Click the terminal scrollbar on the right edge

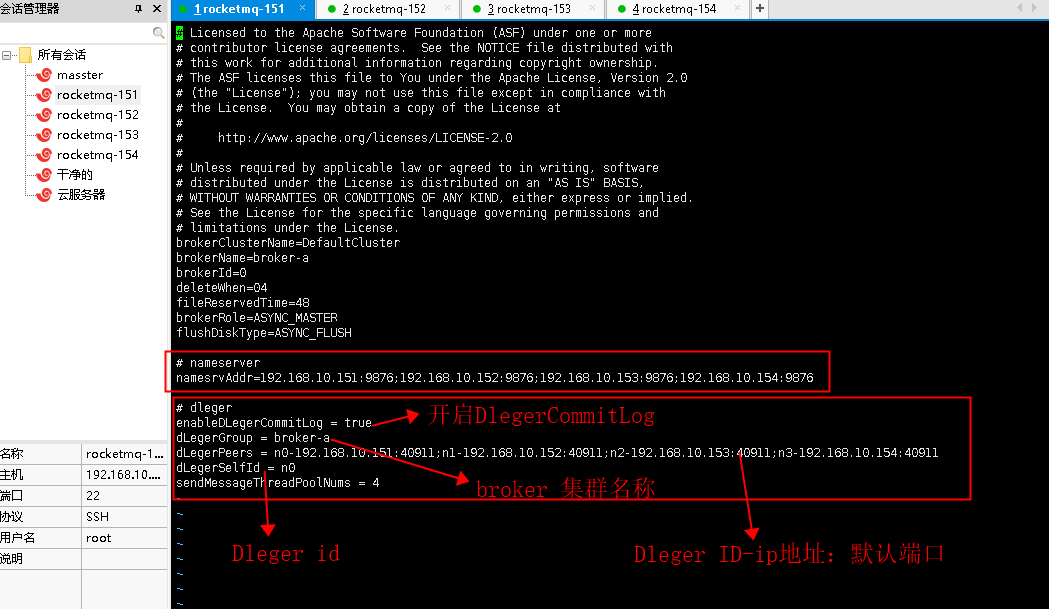[1044, 300]
